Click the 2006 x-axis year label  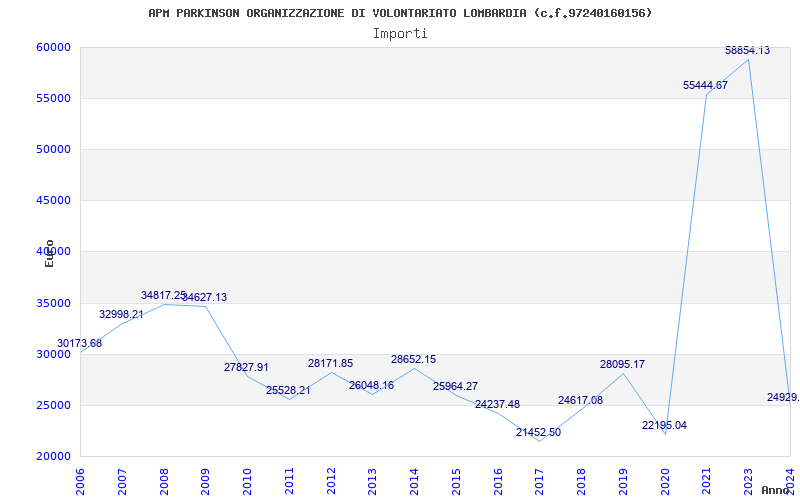click(81, 479)
